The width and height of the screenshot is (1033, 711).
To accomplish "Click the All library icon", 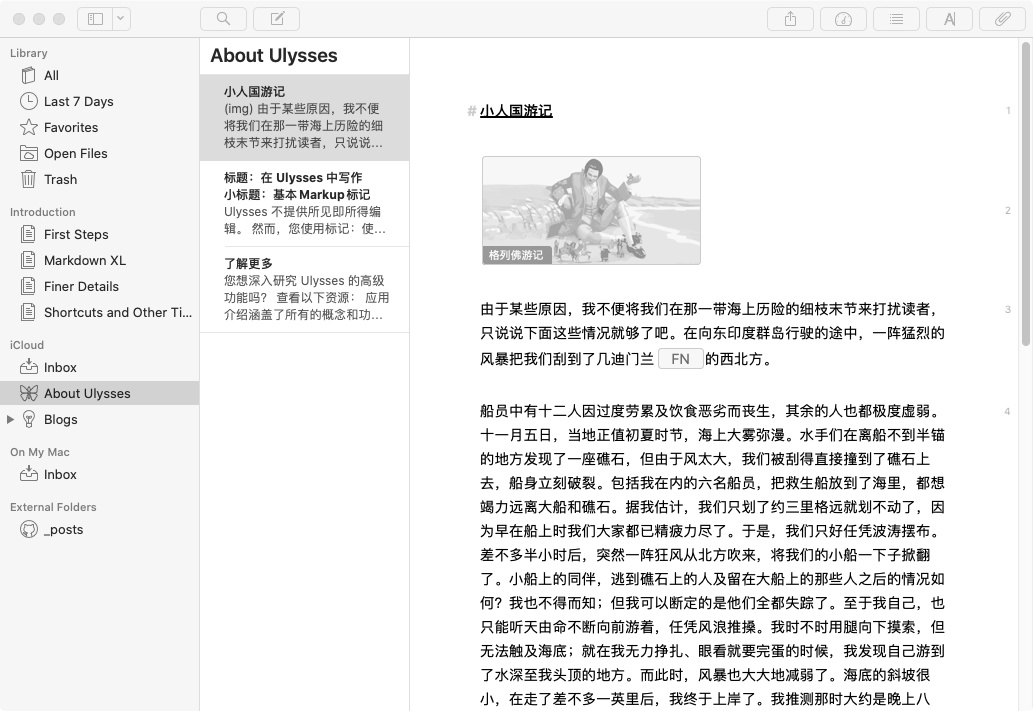I will coord(28,76).
